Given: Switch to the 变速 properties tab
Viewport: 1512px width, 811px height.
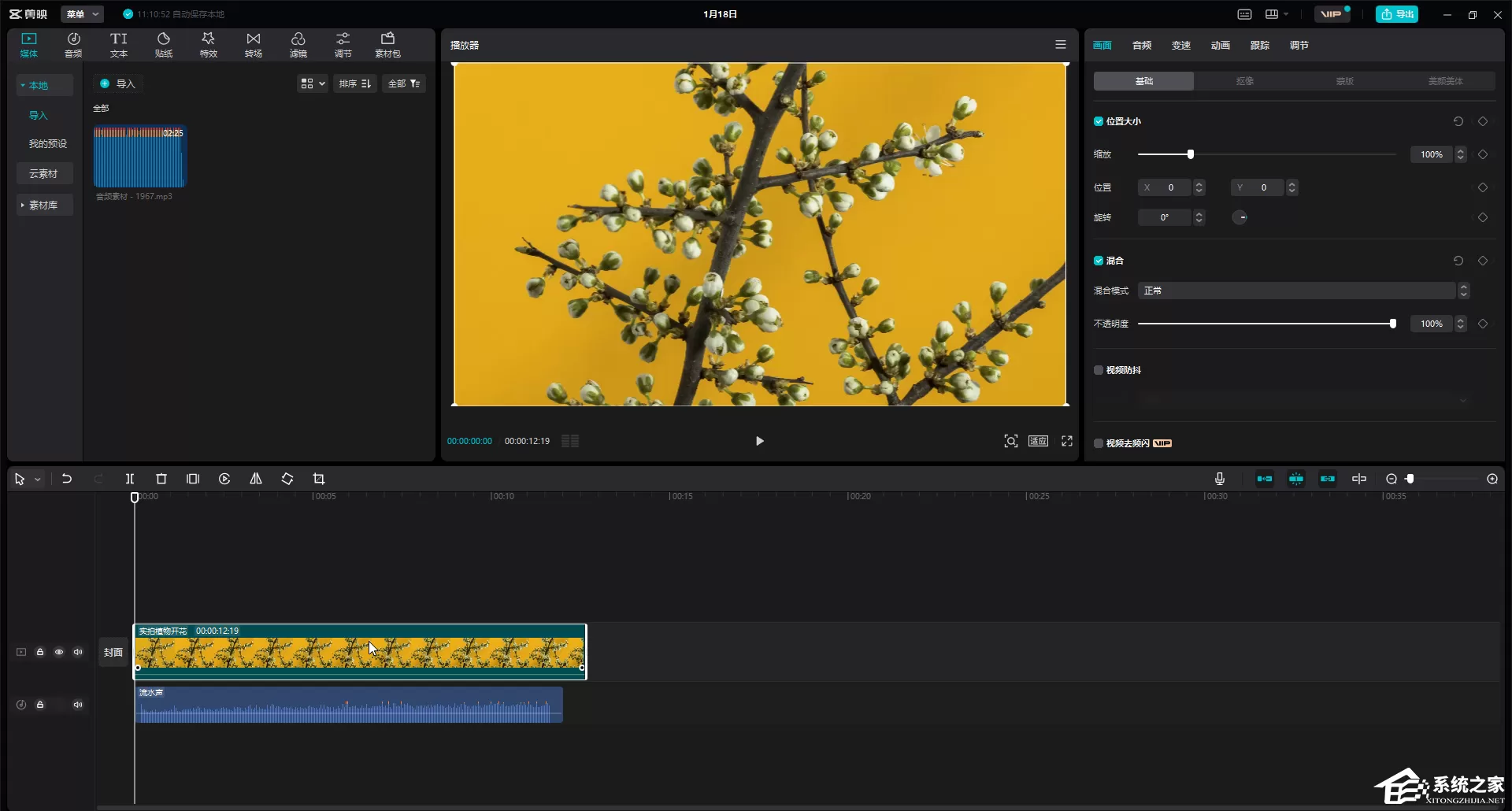Looking at the screenshot, I should [1181, 46].
